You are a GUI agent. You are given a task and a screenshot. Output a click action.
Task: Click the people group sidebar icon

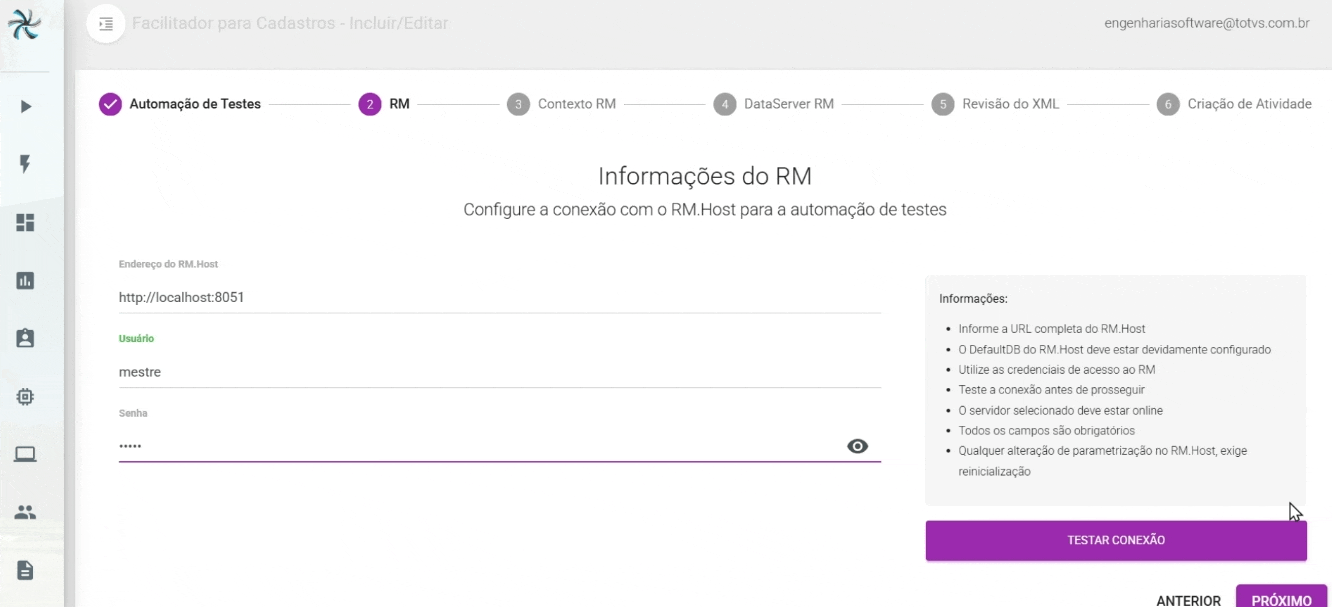[x=26, y=512]
